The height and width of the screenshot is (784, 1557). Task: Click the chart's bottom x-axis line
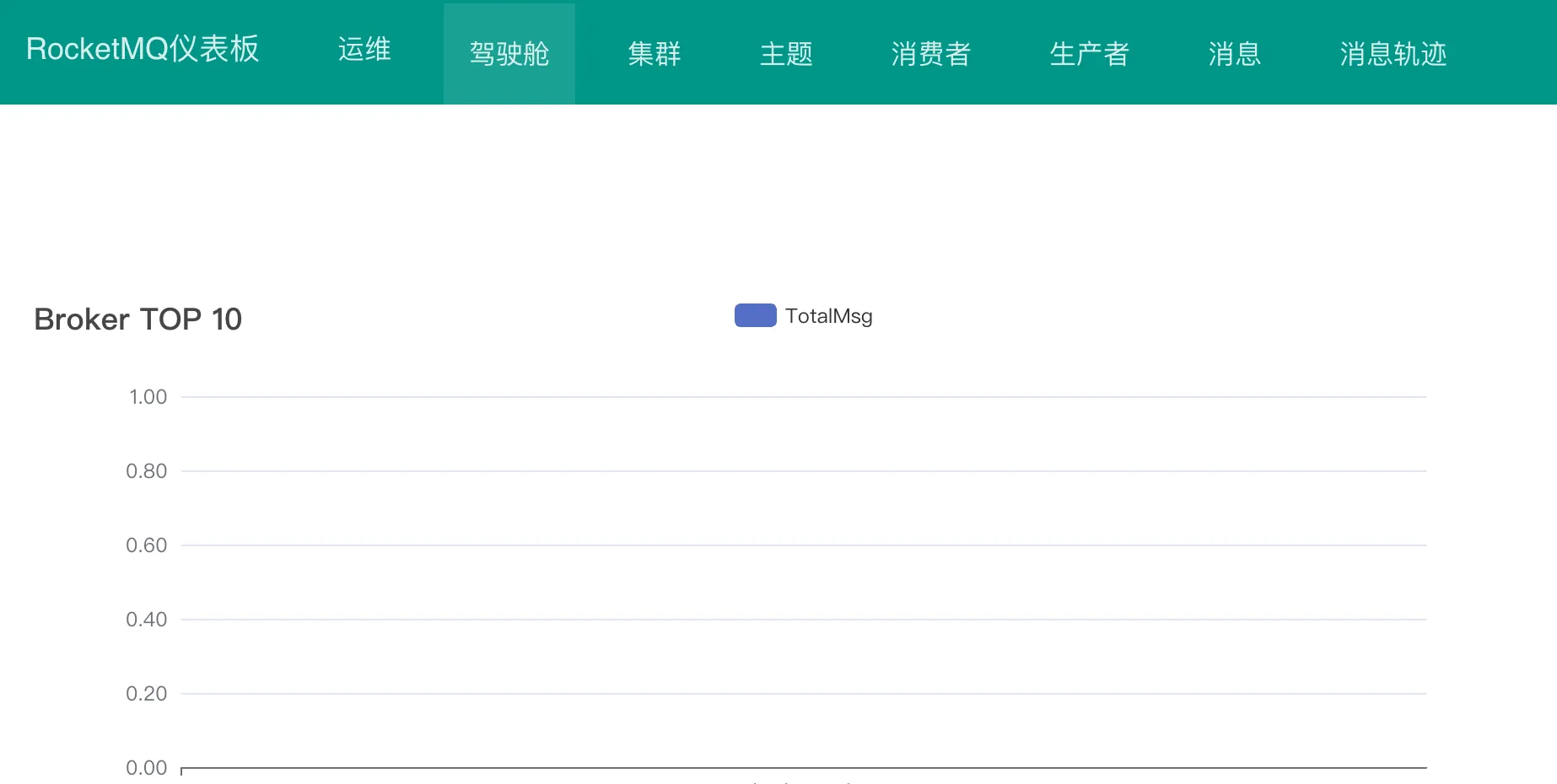[801, 767]
